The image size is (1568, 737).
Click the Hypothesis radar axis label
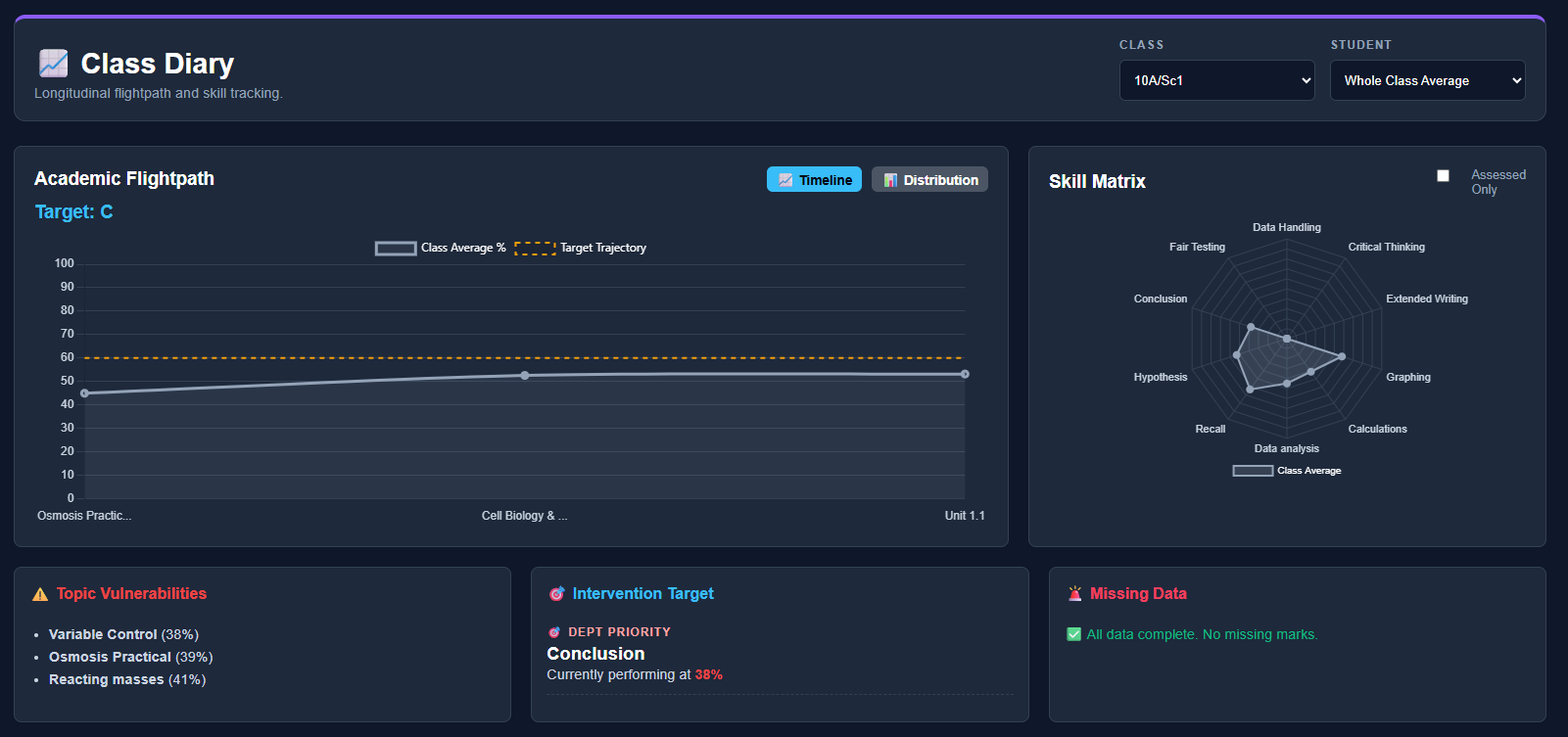(1161, 377)
